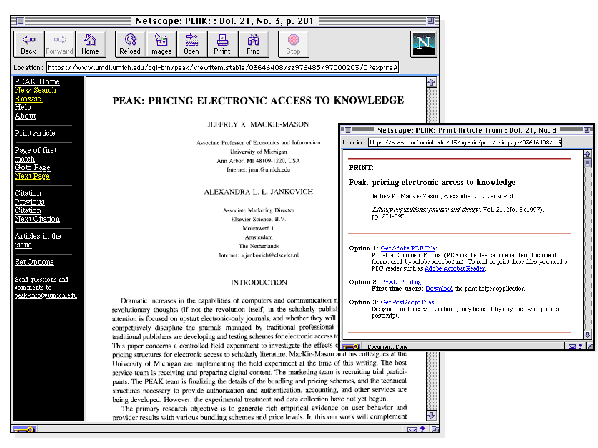598x448 pixels.
Task: Click the Open location toolbar icon
Action: (x=191, y=44)
